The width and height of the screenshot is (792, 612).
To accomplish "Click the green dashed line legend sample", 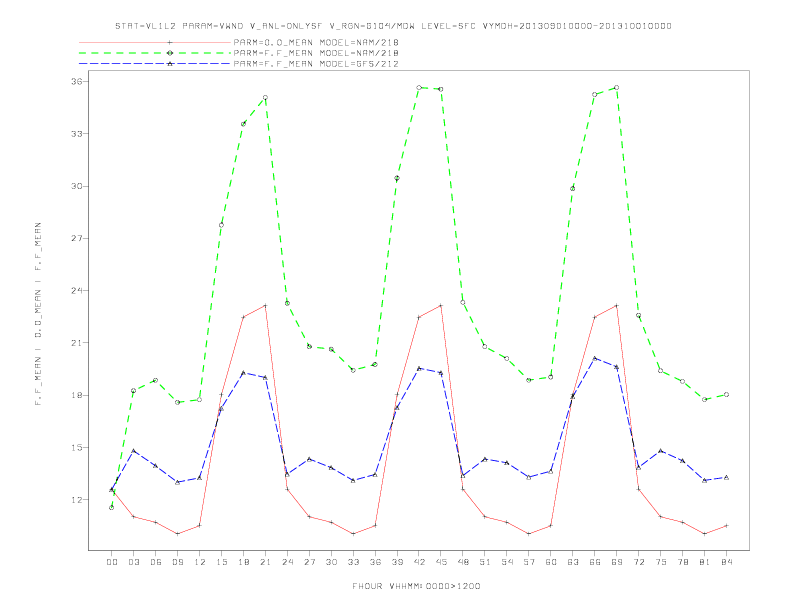I will 155,53.
